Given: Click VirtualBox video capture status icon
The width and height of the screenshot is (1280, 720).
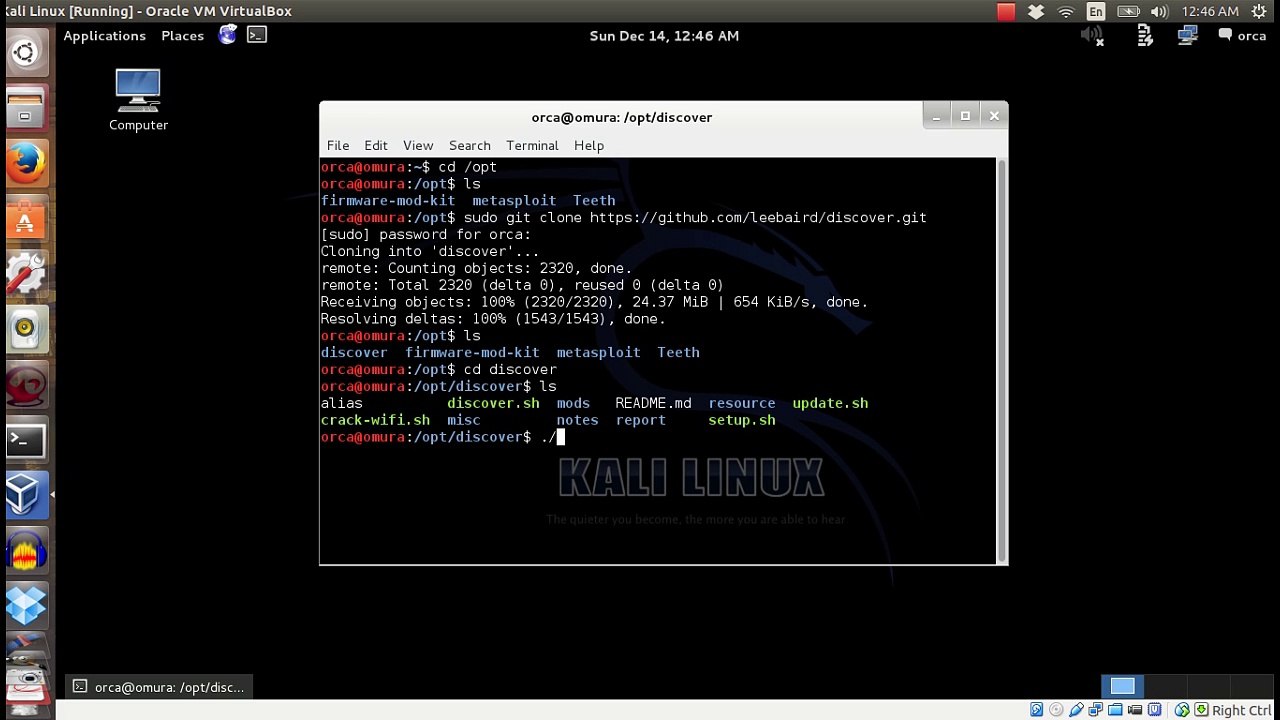Looking at the screenshot, I should 1135,710.
